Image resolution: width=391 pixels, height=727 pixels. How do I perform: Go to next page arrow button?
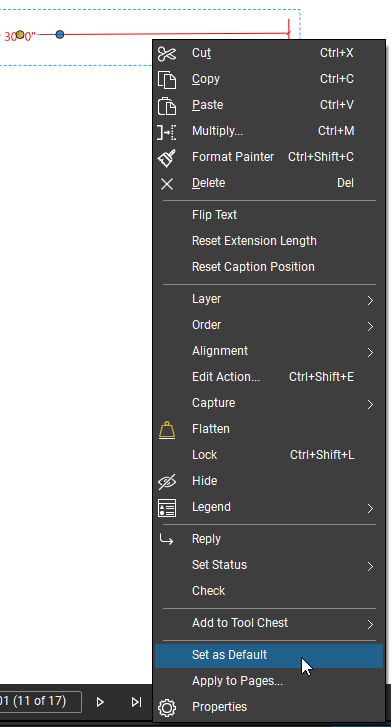pyautogui.click(x=100, y=702)
